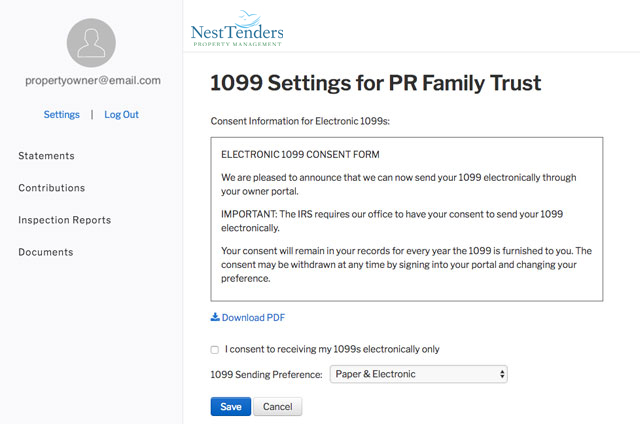Click the Settings link

[61, 114]
